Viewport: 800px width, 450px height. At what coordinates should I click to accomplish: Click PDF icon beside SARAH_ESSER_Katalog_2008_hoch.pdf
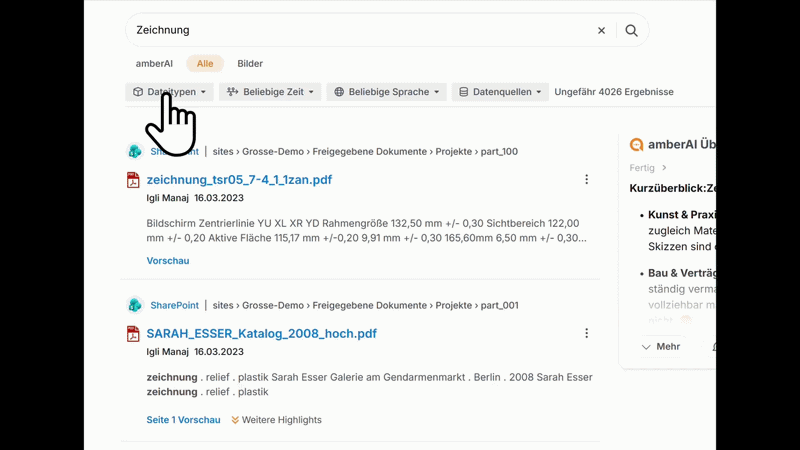133,334
